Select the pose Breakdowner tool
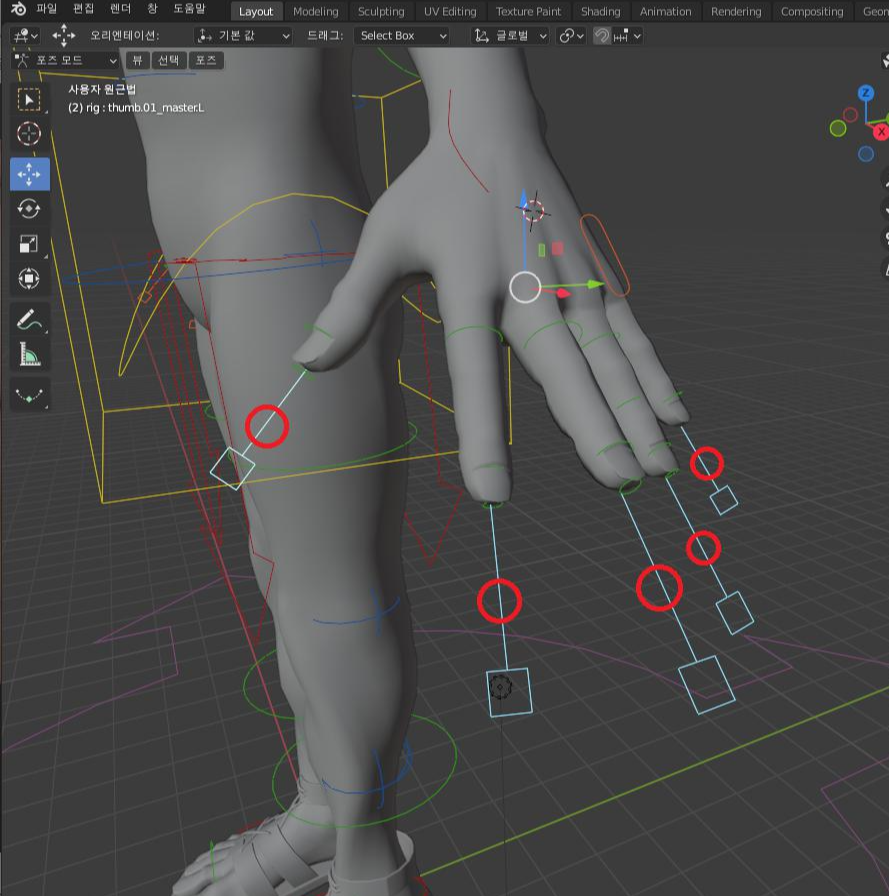The image size is (889, 896). (x=29, y=394)
